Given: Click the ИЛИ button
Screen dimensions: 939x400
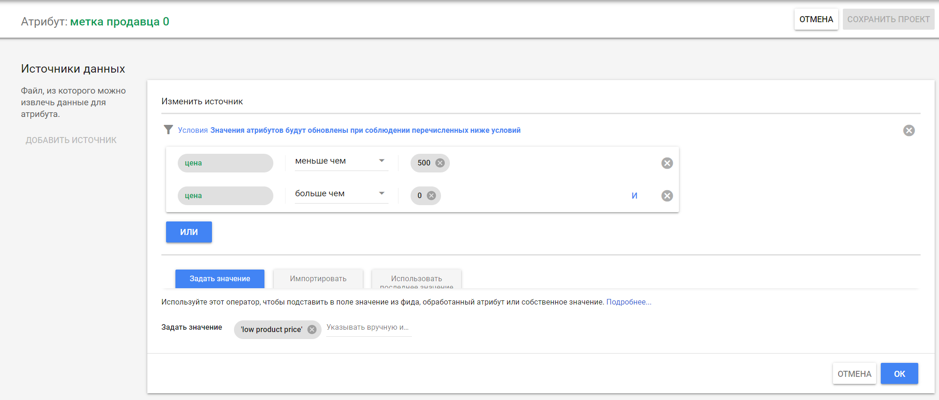Looking at the screenshot, I should pyautogui.click(x=189, y=232).
